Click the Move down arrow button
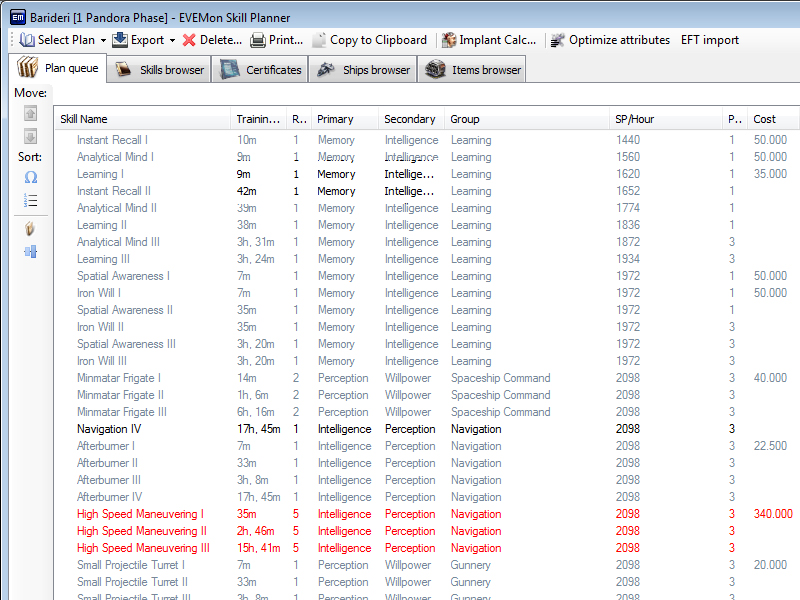The image size is (800, 600). point(31,136)
